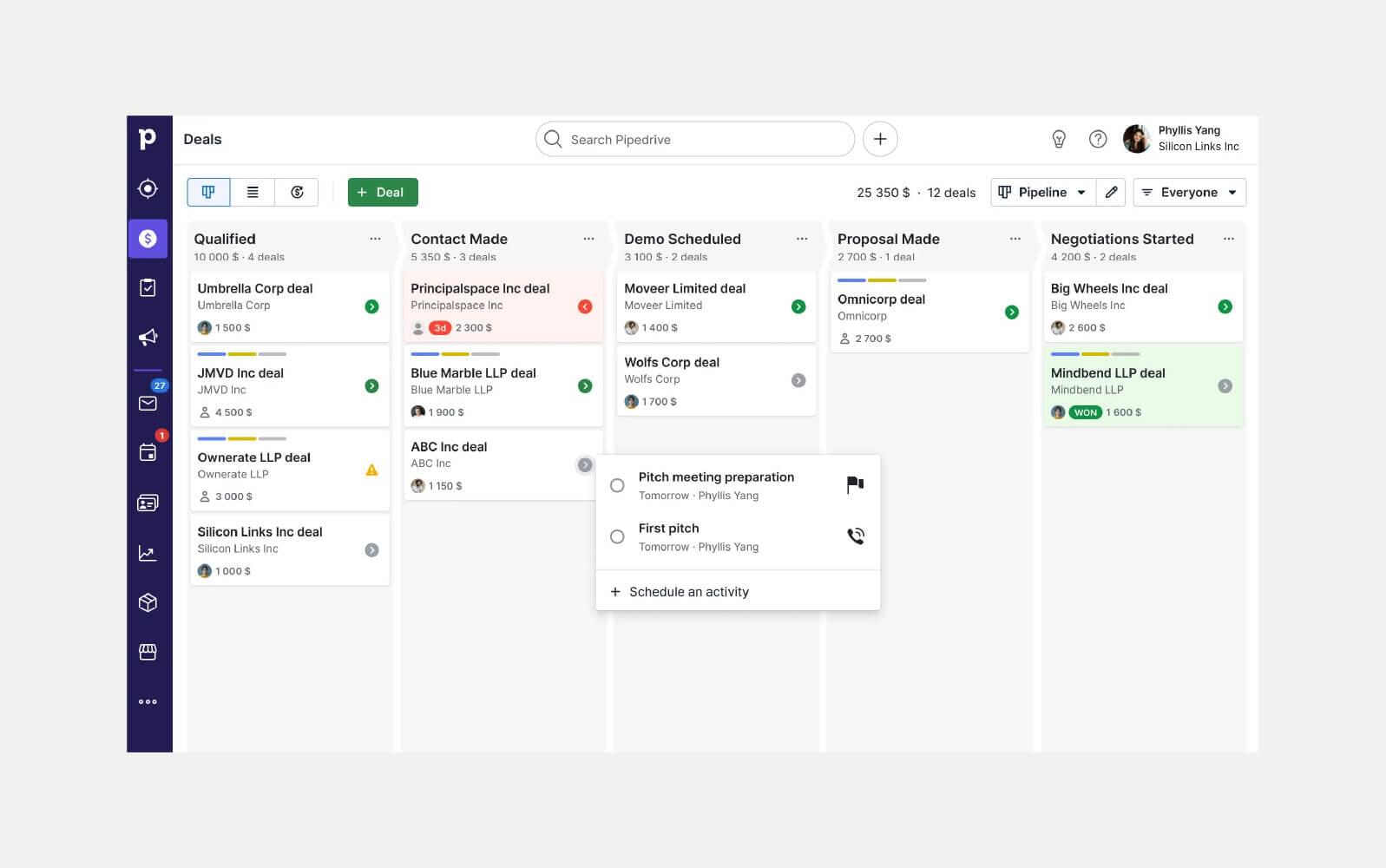This screenshot has width=1386, height=868.
Task: Open the Insights chart icon in sidebar
Action: [148, 553]
